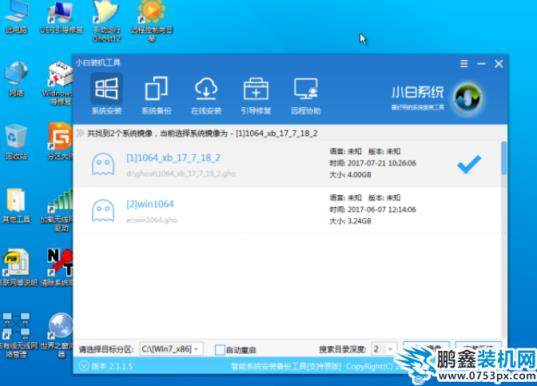Image resolution: width=537 pixels, height=386 pixels.
Task: Click the arrow icon before the found-images message
Action: [x=80, y=133]
